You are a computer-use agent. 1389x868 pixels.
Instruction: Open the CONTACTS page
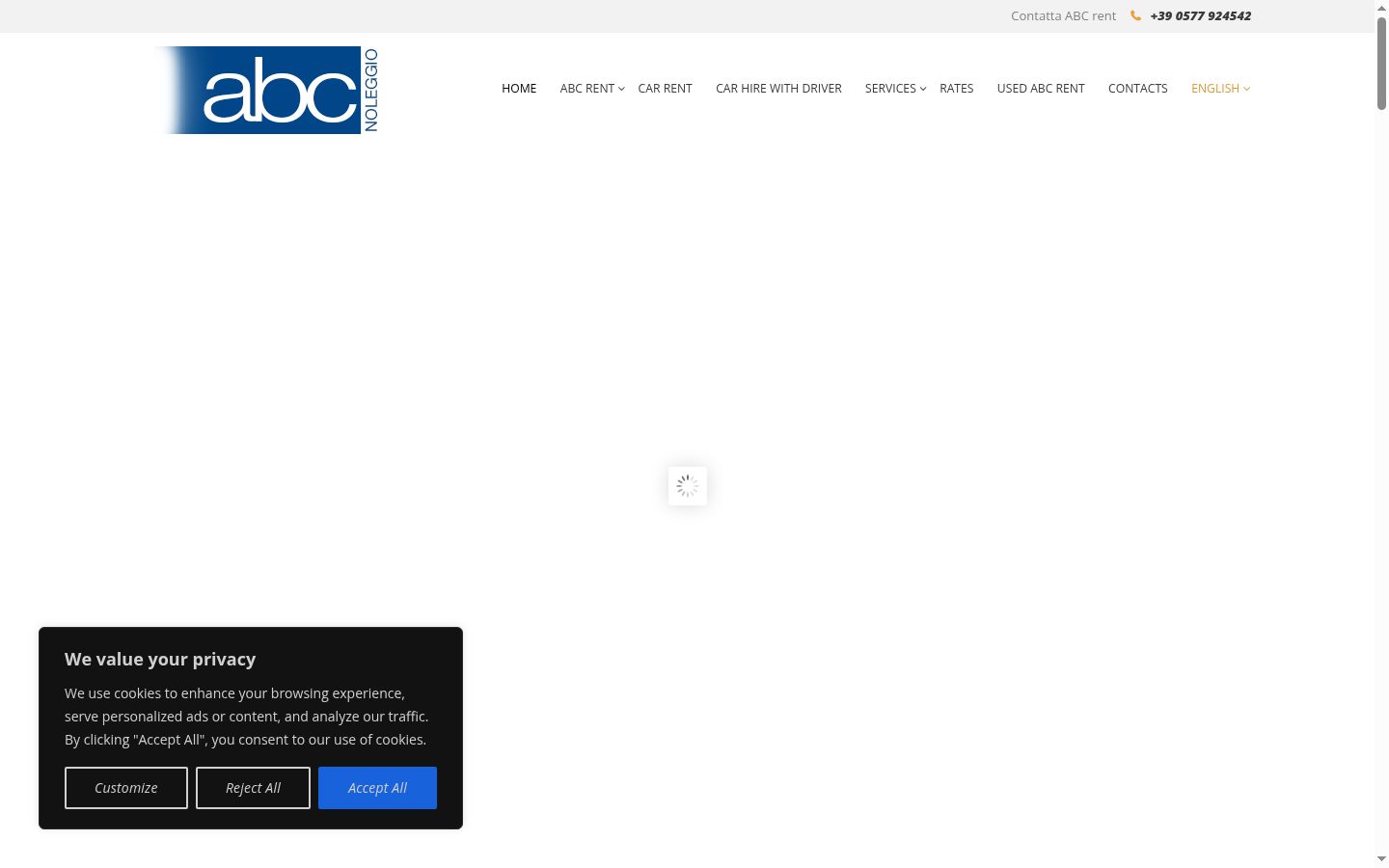point(1138,88)
